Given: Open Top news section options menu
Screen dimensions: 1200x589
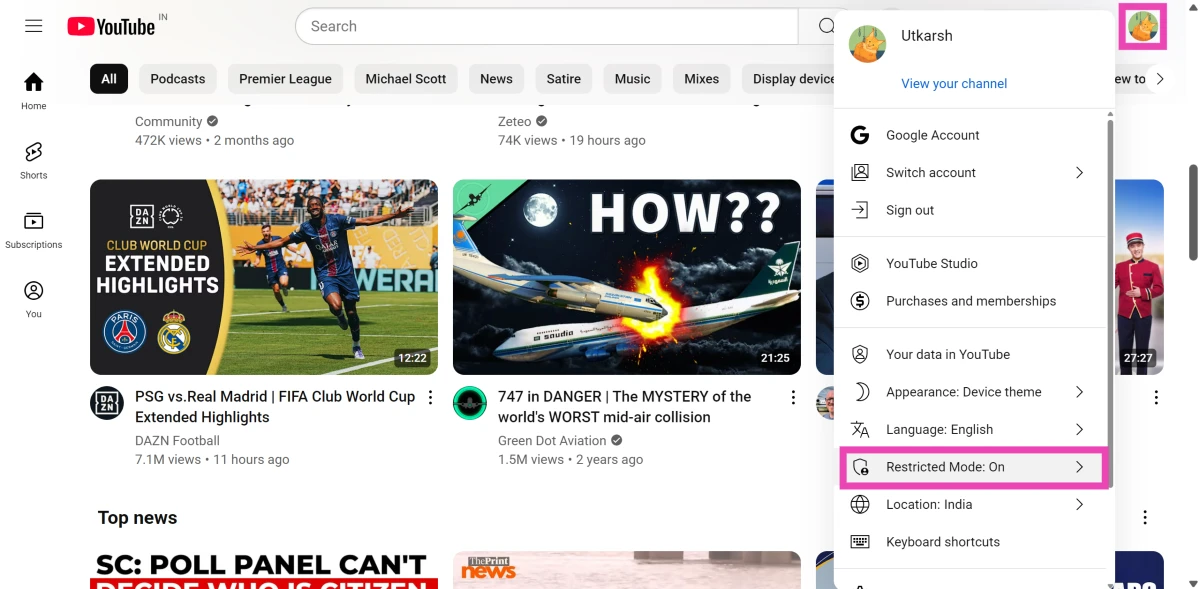Looking at the screenshot, I should [1145, 518].
